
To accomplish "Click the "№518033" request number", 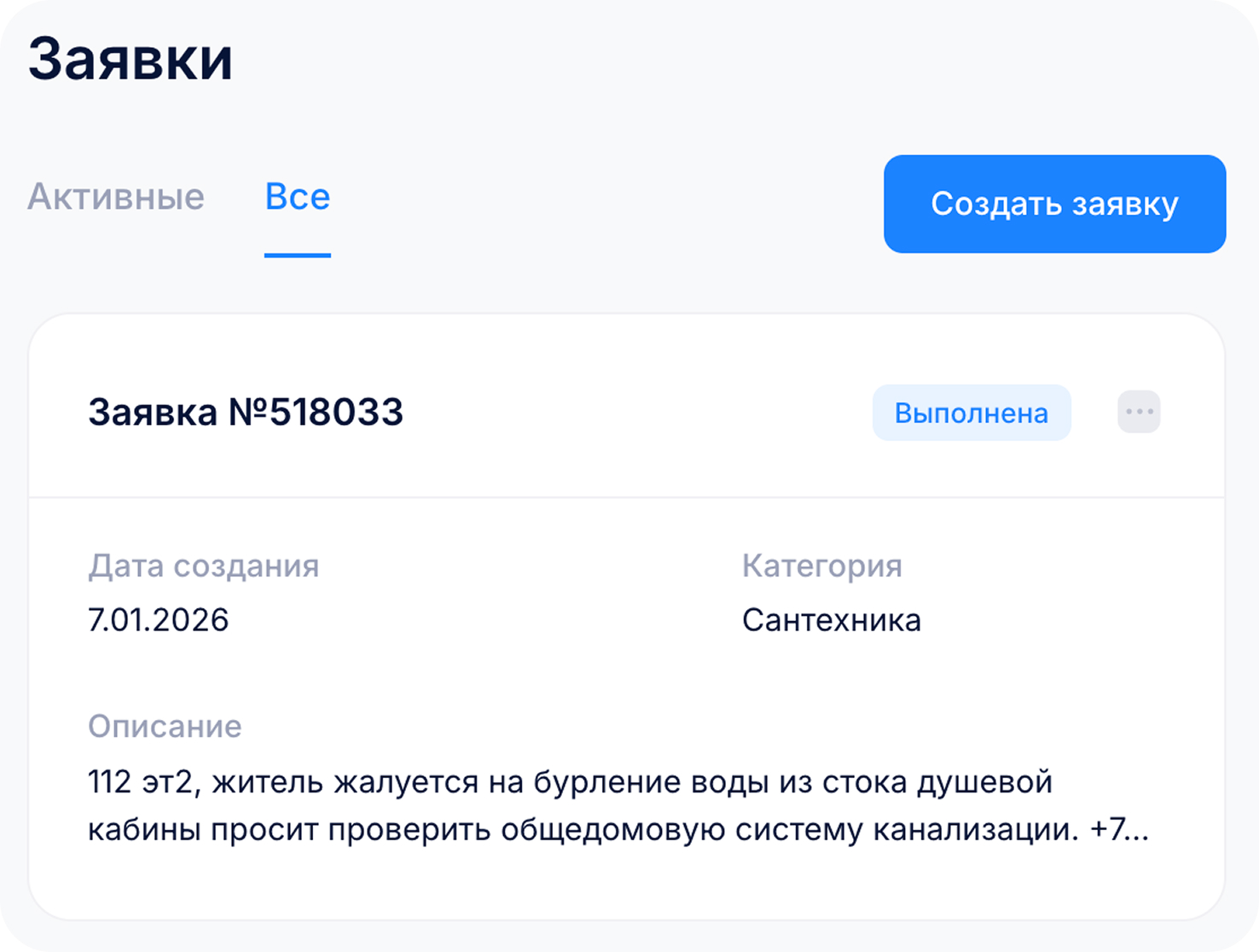I will (x=316, y=412).
